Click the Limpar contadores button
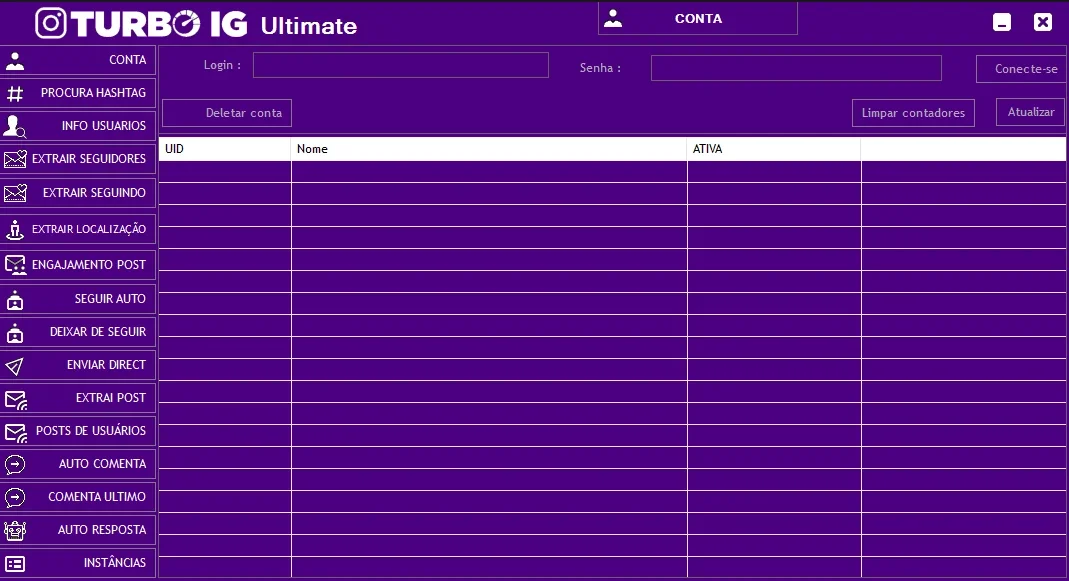The image size is (1069, 581). pyautogui.click(x=914, y=113)
